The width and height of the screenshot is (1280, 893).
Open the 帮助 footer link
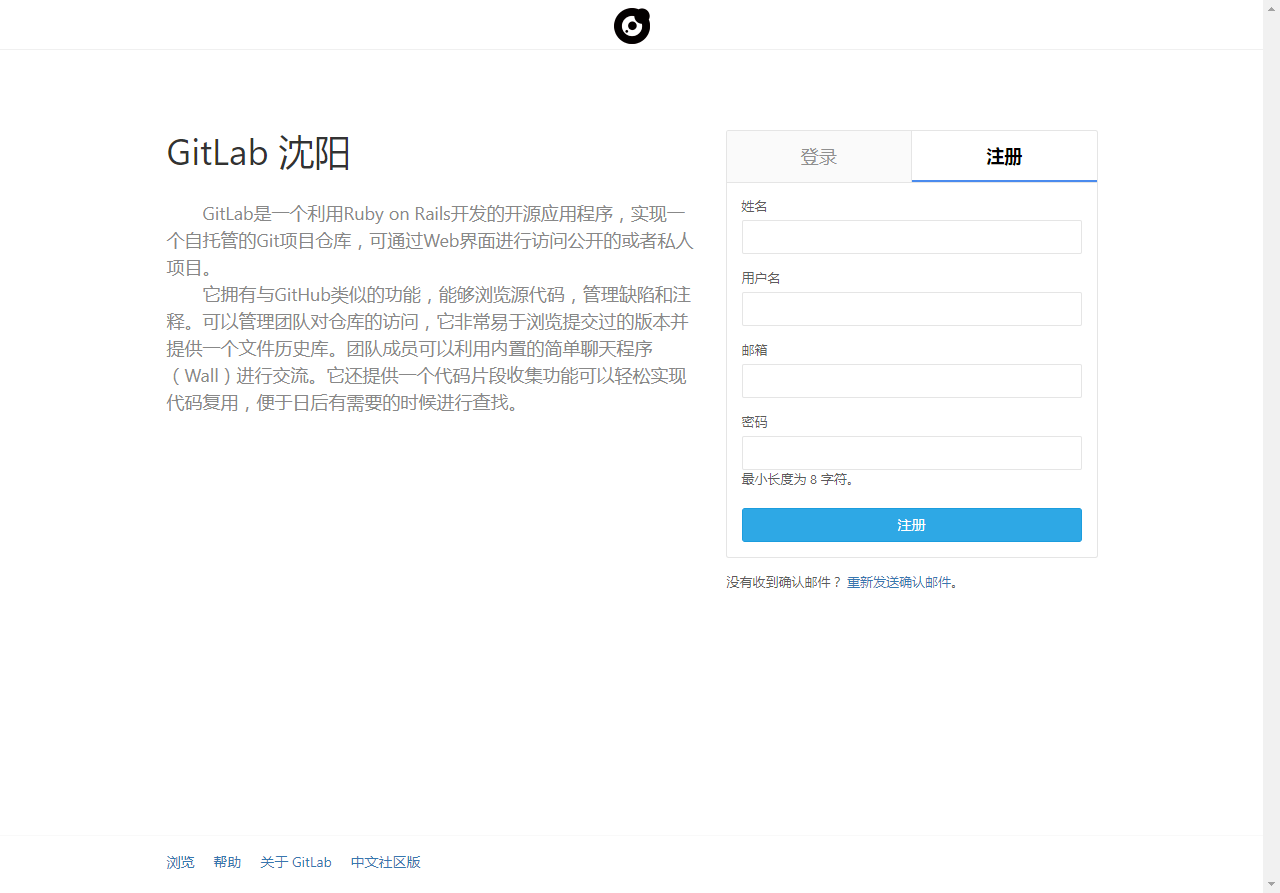227,862
